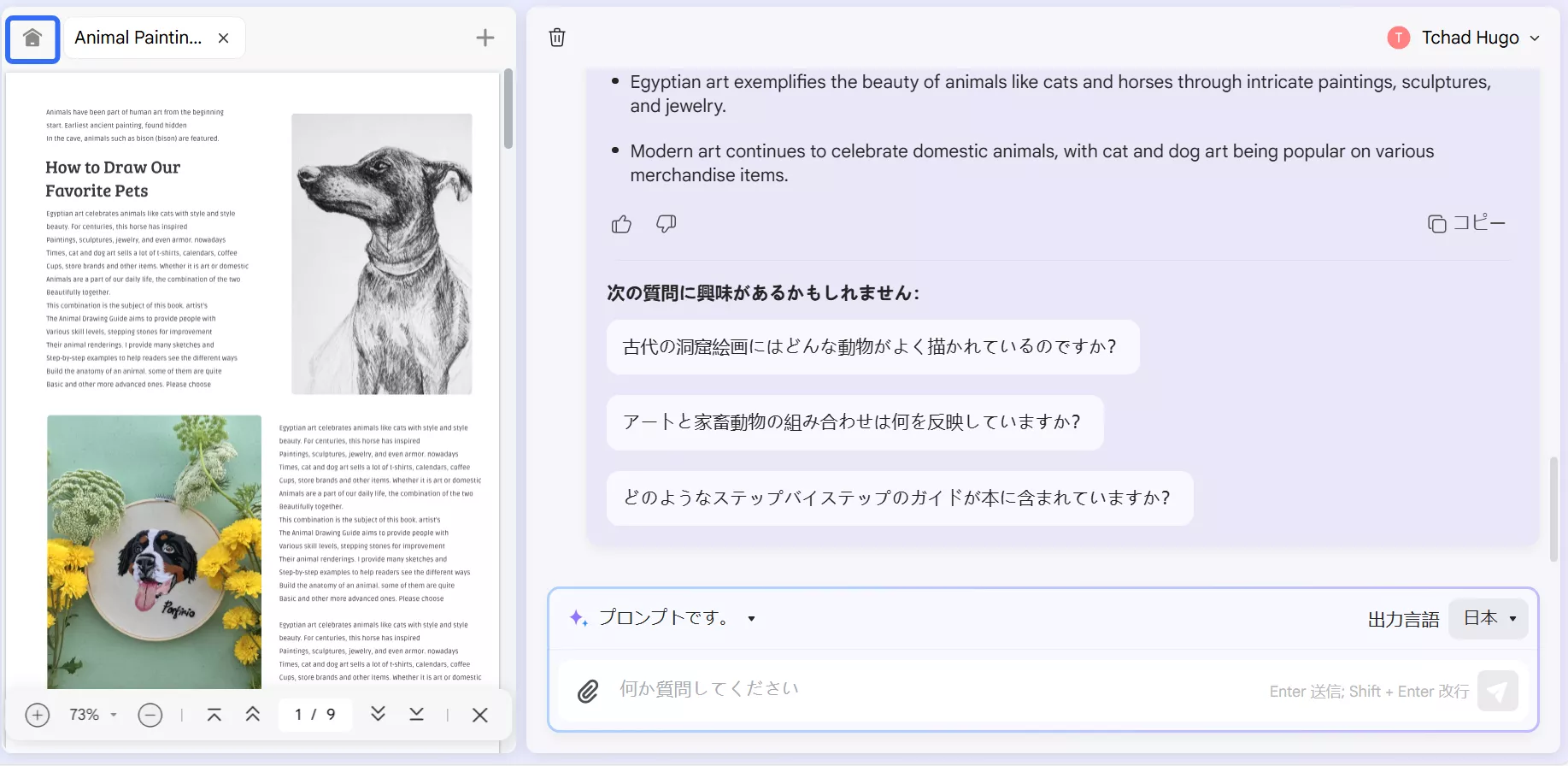
Task: Edit the page number field 1 / 9
Action: coord(315,715)
